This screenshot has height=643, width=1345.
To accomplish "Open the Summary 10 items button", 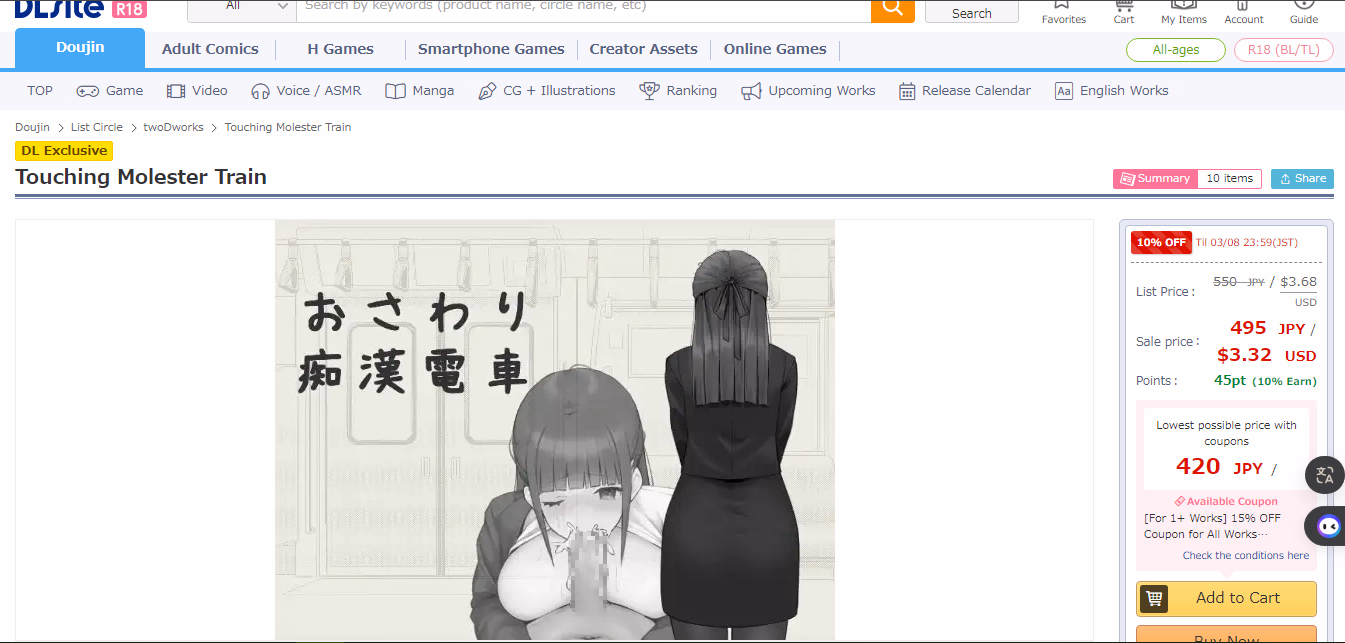I will click(1187, 179).
